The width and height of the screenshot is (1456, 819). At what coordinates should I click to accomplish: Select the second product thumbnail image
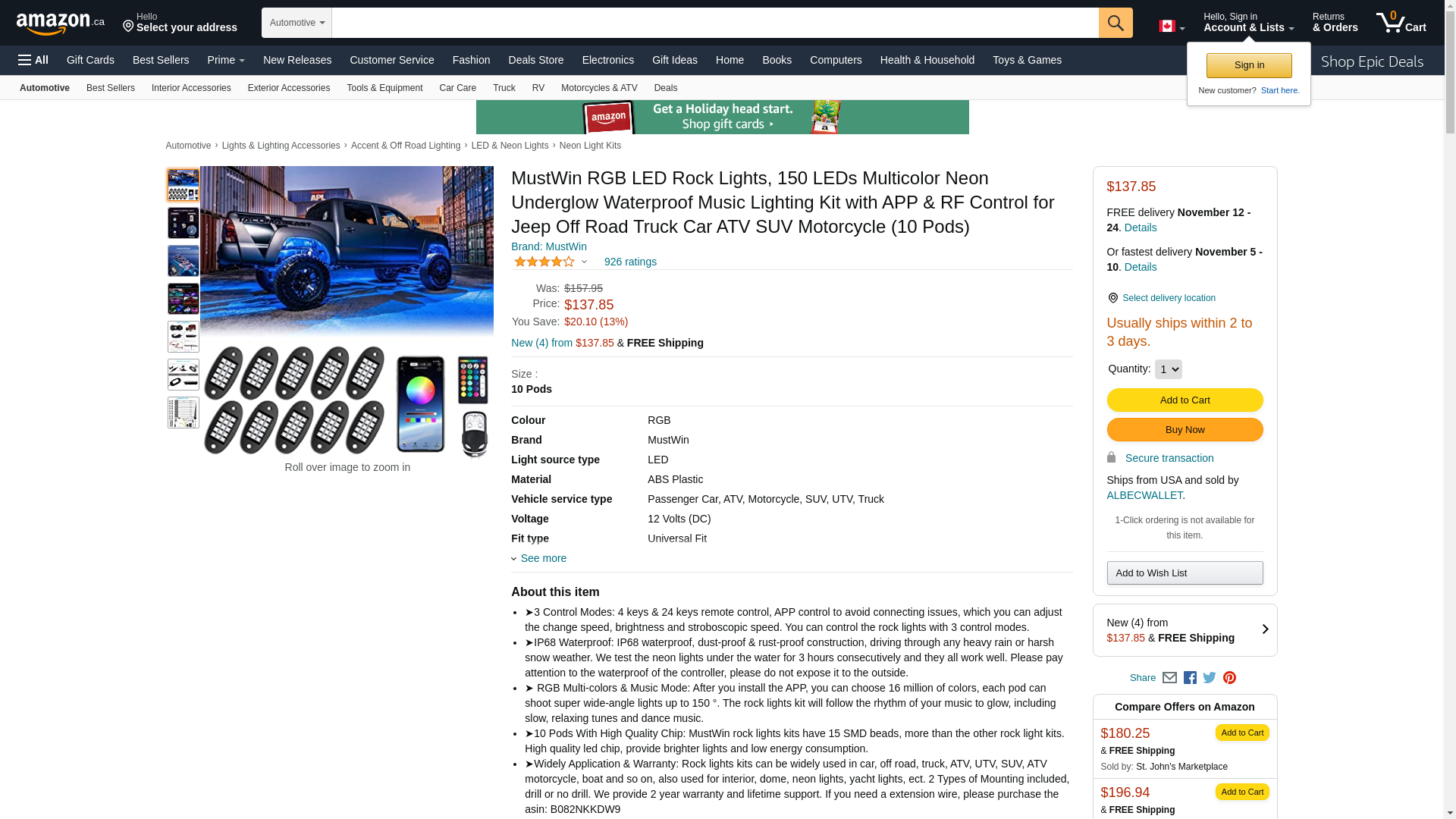184,223
